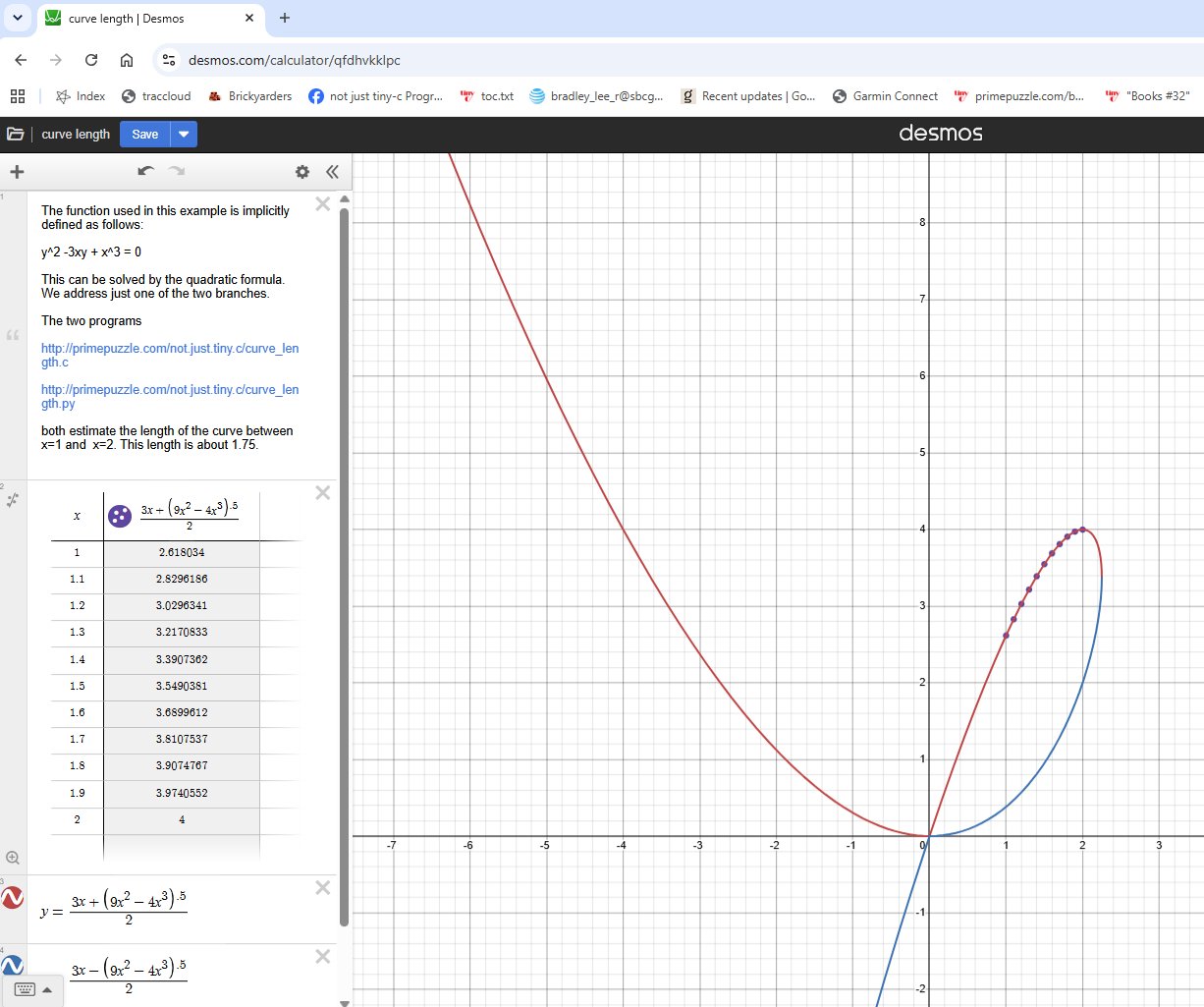This screenshot has height=1007, width=1204.
Task: Toggle visibility of the blue curve
Action: click(13, 966)
